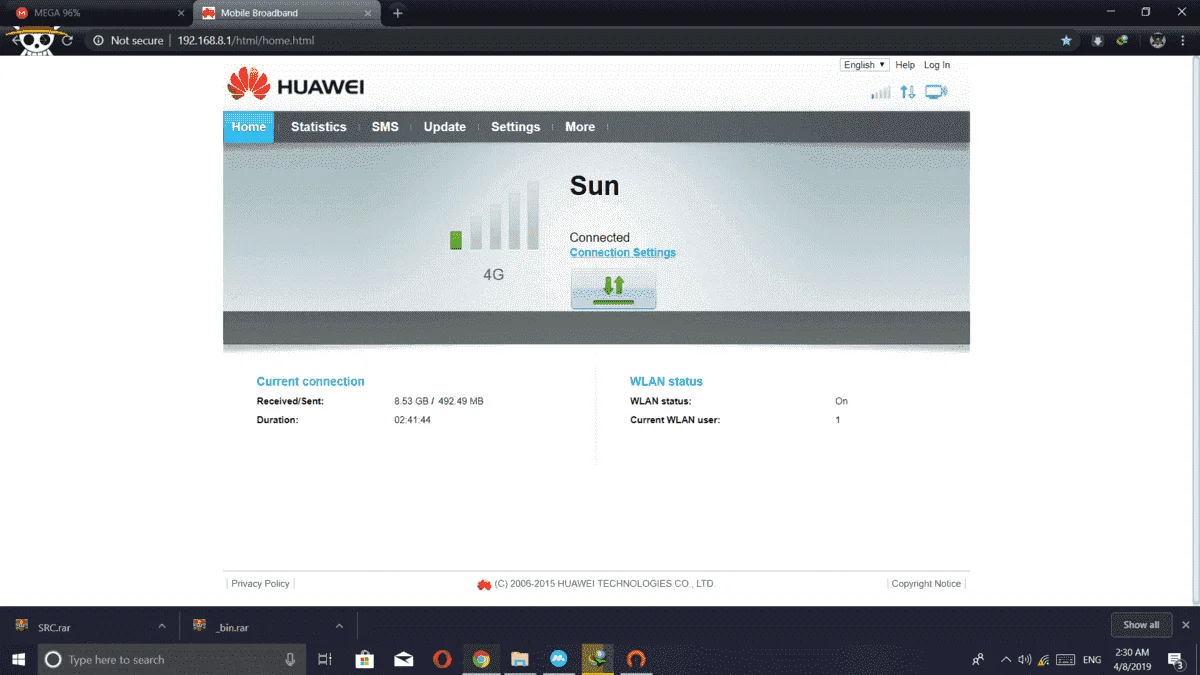Image resolution: width=1200 pixels, height=675 pixels.
Task: Open Opera browser from taskbar
Action: [x=442, y=659]
